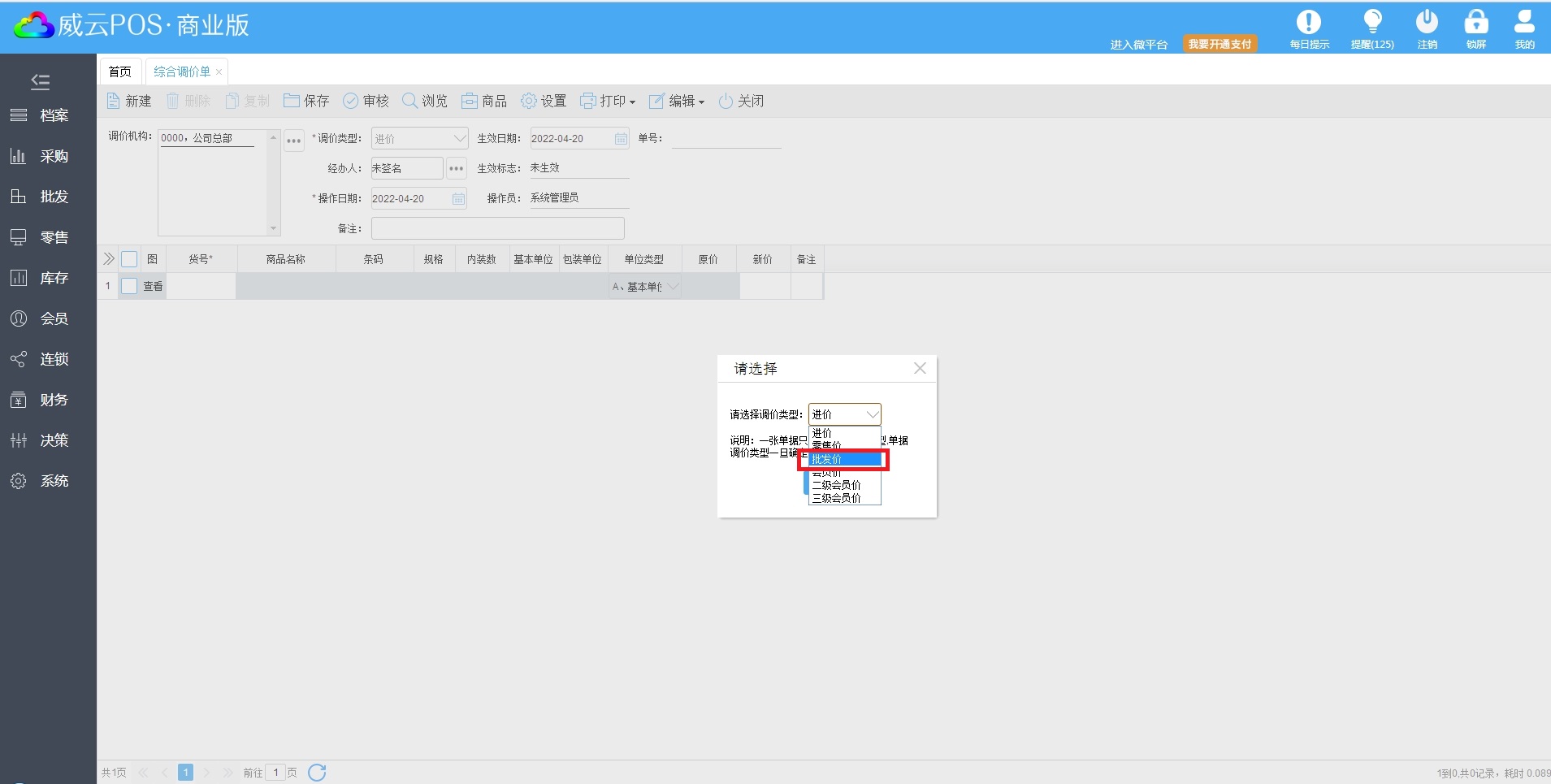Open 每日提示 daily tips
Image resolution: width=1551 pixels, height=784 pixels.
[x=1309, y=29]
